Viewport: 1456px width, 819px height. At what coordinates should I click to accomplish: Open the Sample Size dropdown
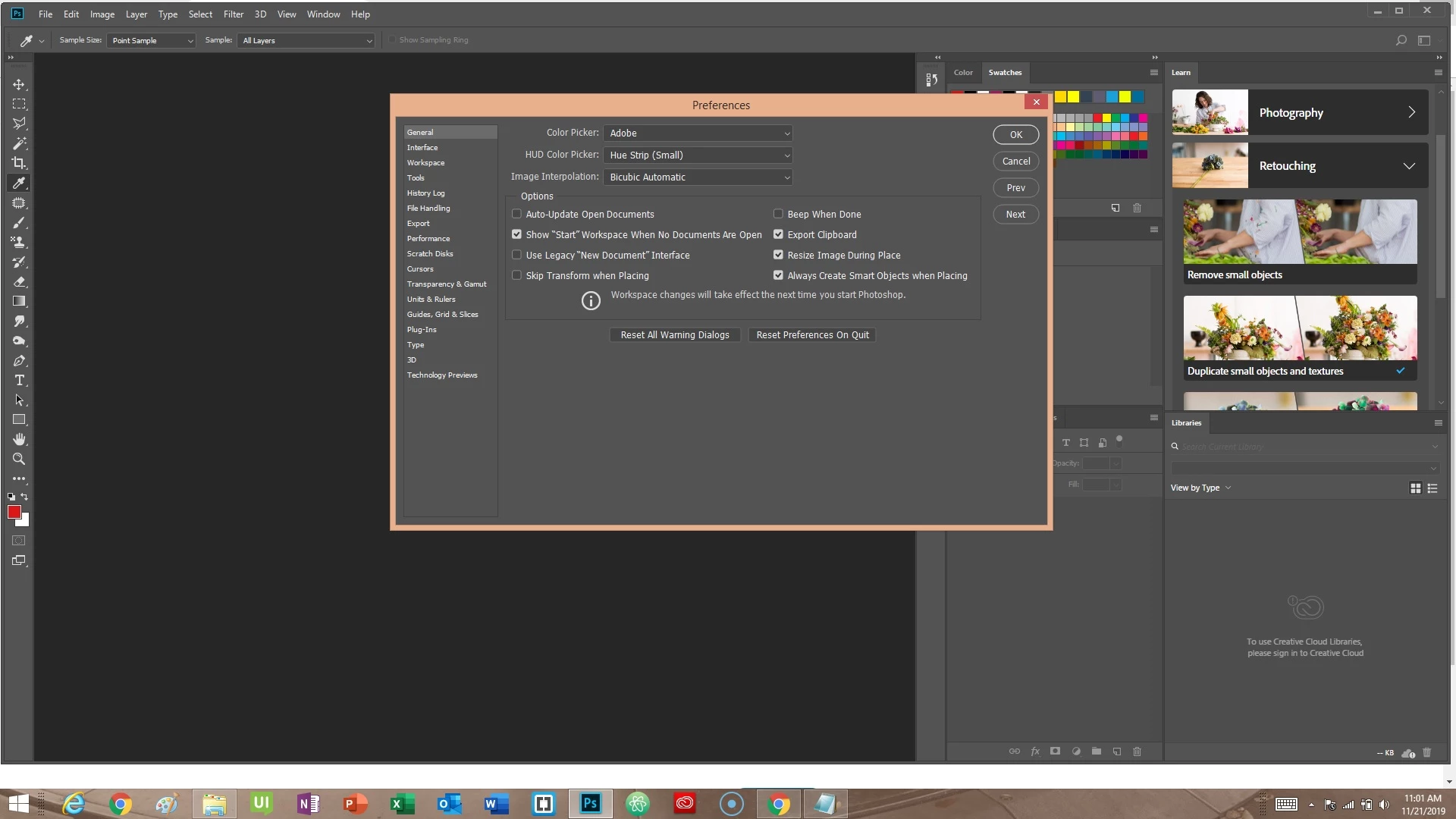pos(151,41)
